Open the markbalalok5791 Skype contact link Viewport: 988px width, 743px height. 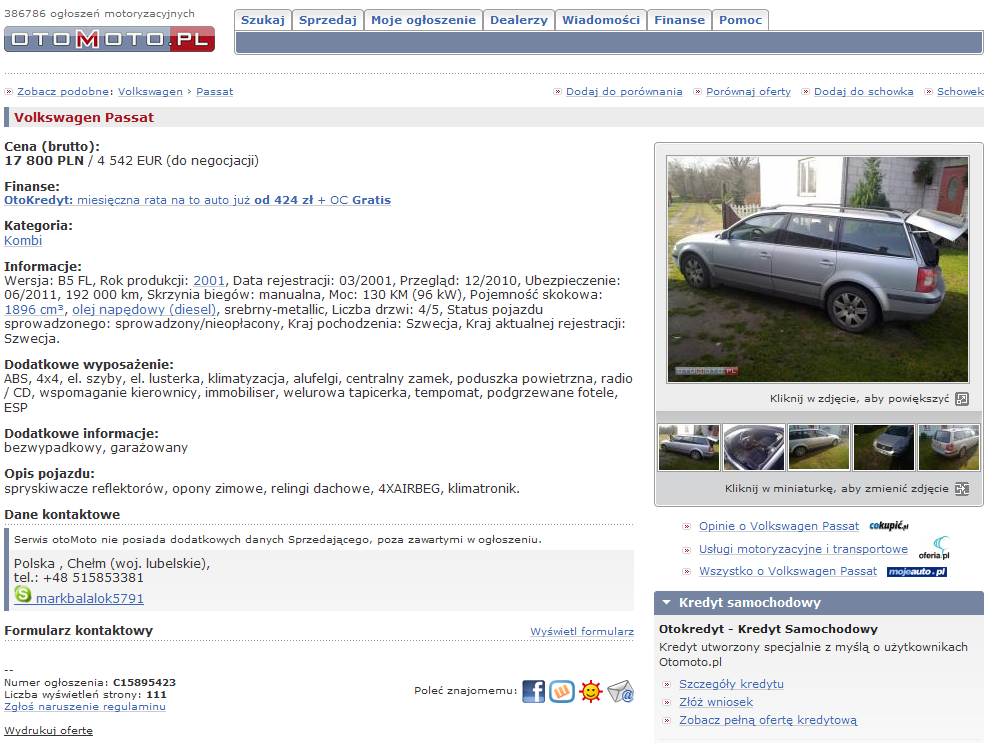pos(89,598)
